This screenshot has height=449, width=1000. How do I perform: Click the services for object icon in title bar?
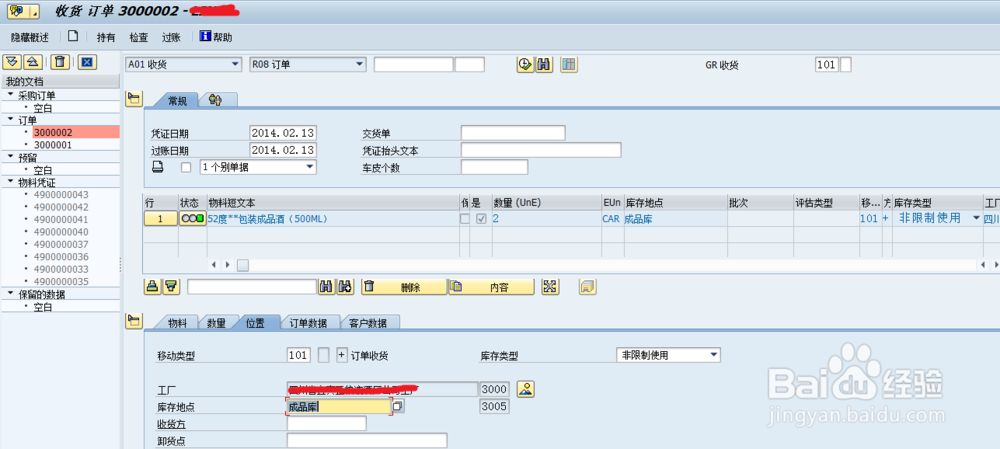(x=23, y=10)
